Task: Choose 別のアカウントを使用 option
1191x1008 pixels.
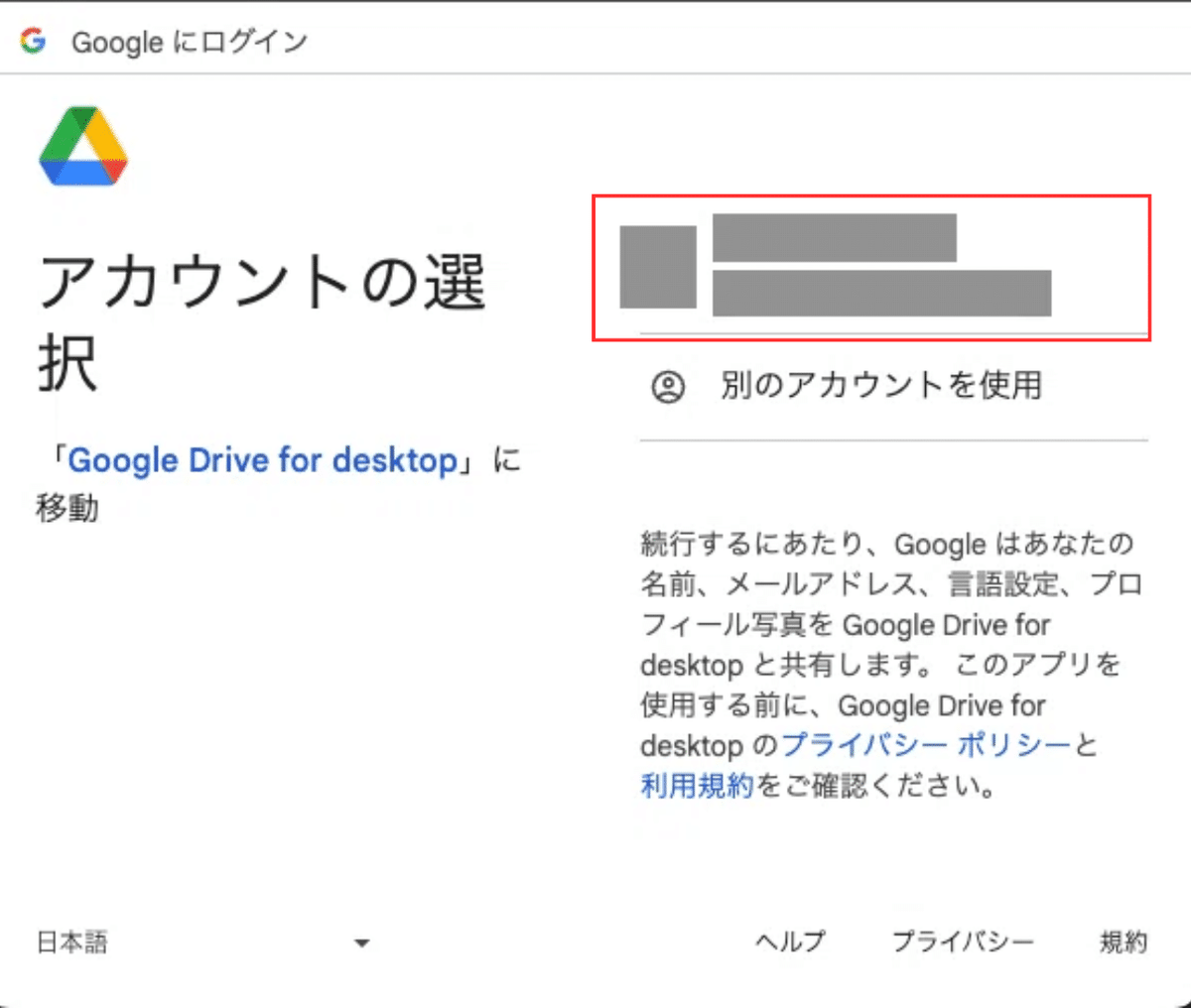Action: (893, 386)
